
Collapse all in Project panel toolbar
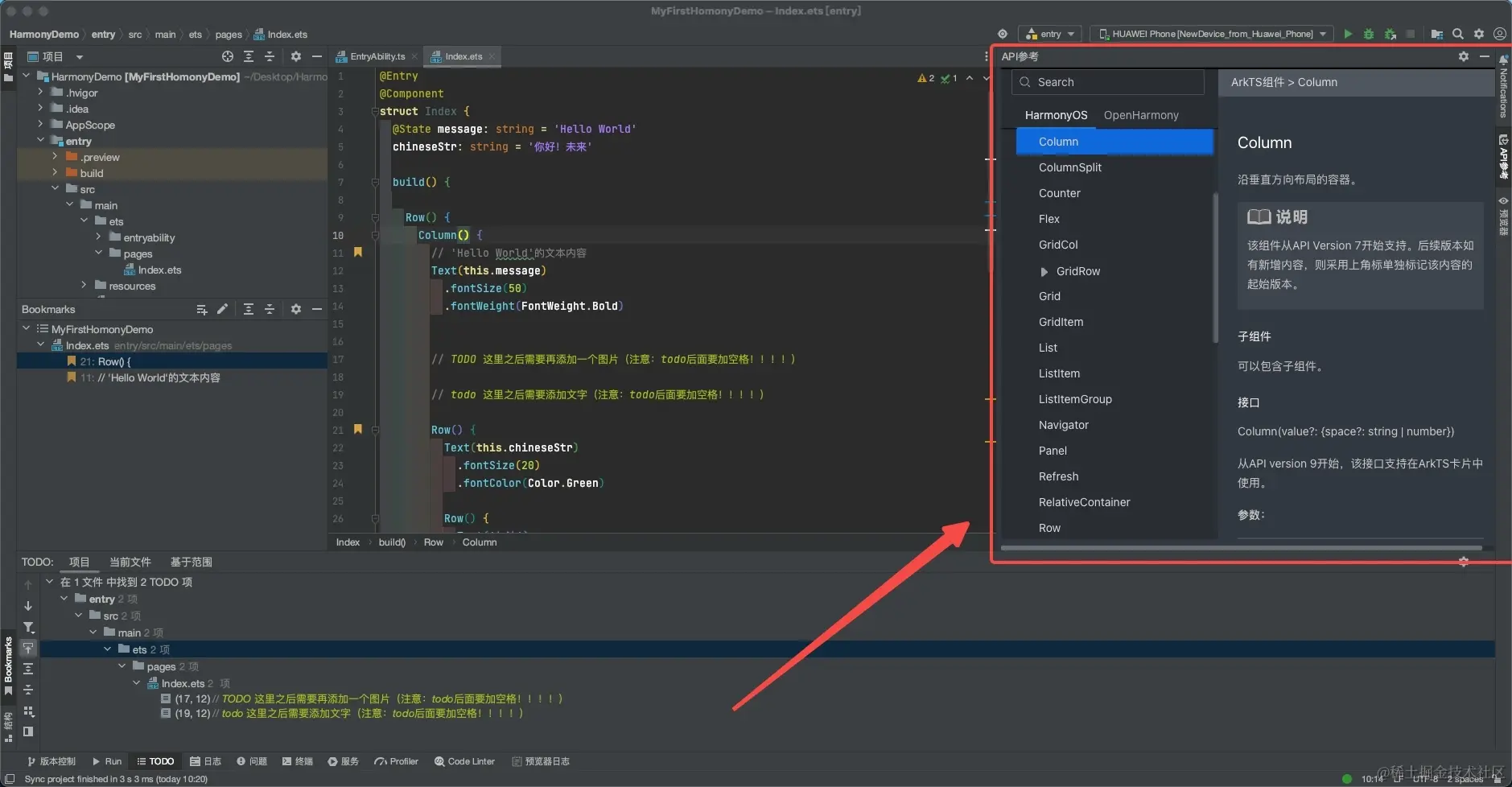pyautogui.click(x=270, y=56)
